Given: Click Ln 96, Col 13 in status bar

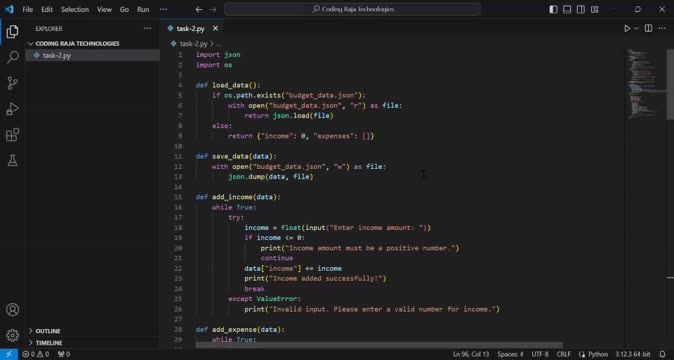Looking at the screenshot, I should click(x=471, y=354).
